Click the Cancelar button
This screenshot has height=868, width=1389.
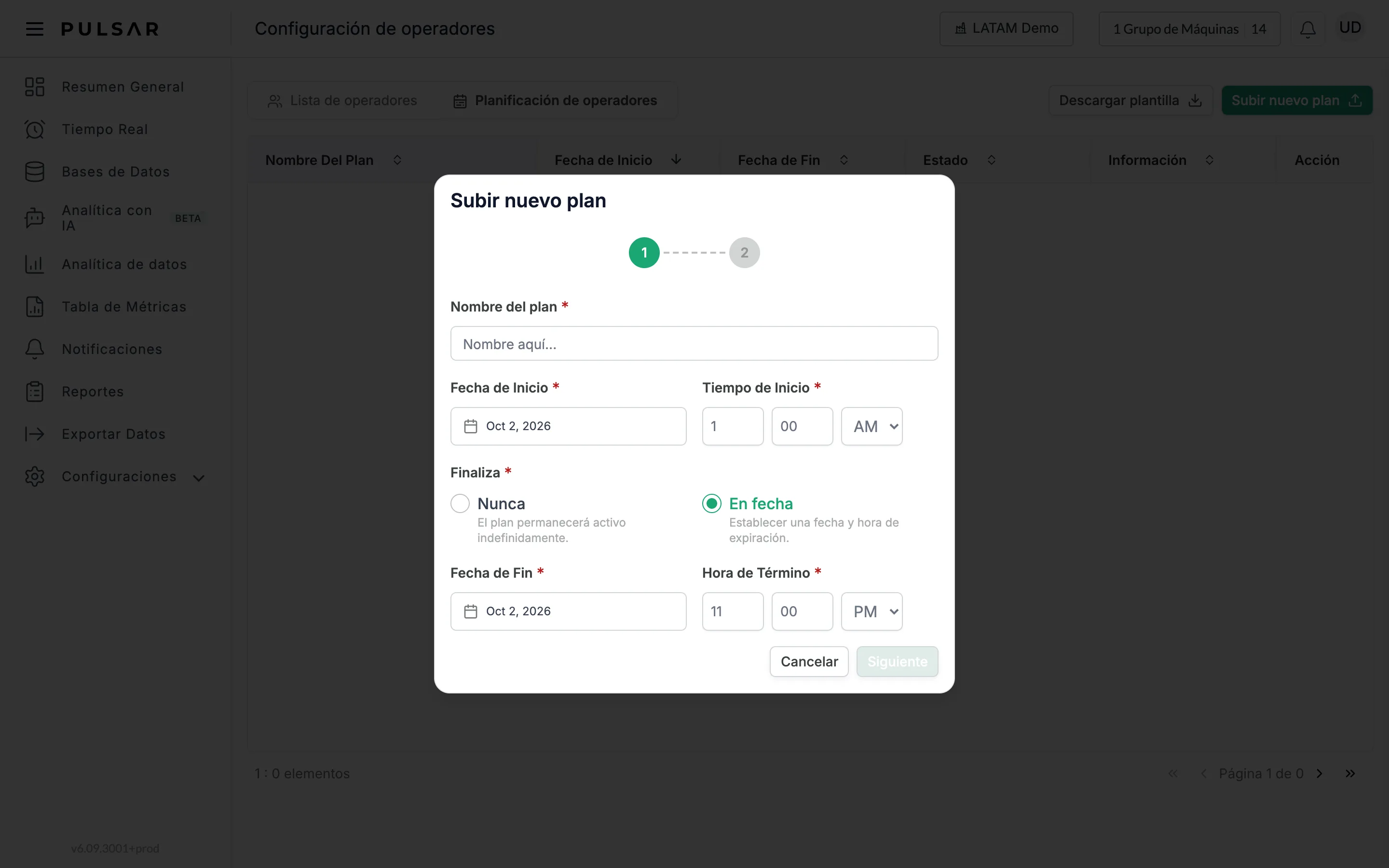pyautogui.click(x=809, y=661)
